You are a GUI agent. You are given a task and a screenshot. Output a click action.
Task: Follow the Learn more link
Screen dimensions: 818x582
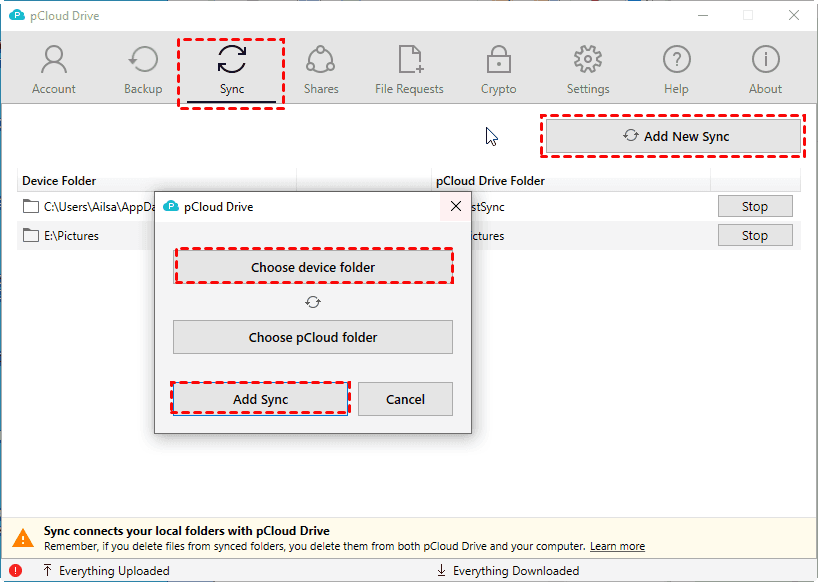[x=617, y=546]
